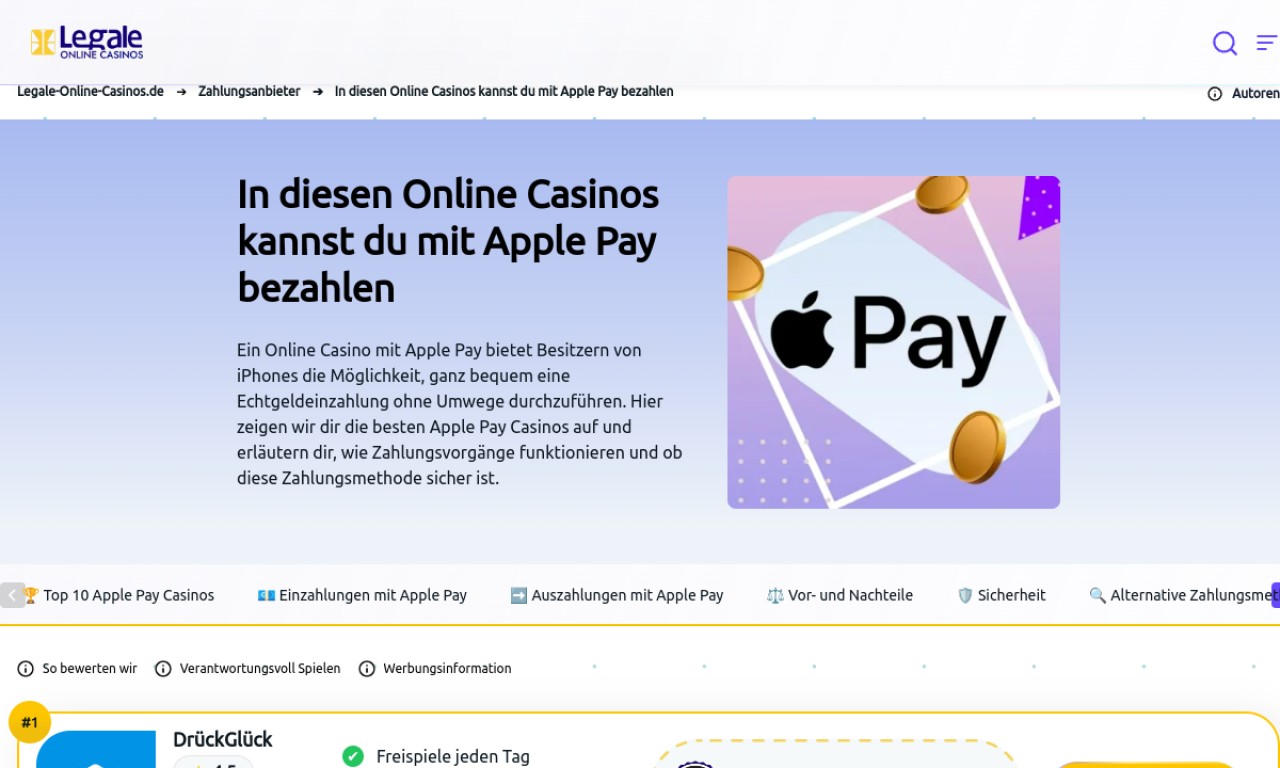Jump to Top 10 Apple Pay Casinos

118,595
